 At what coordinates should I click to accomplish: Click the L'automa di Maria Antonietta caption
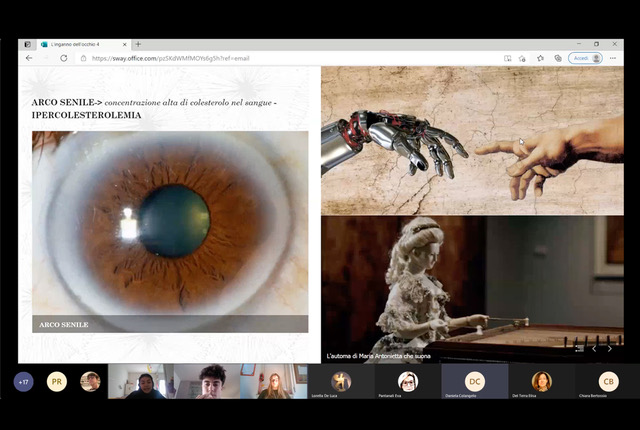[378, 356]
